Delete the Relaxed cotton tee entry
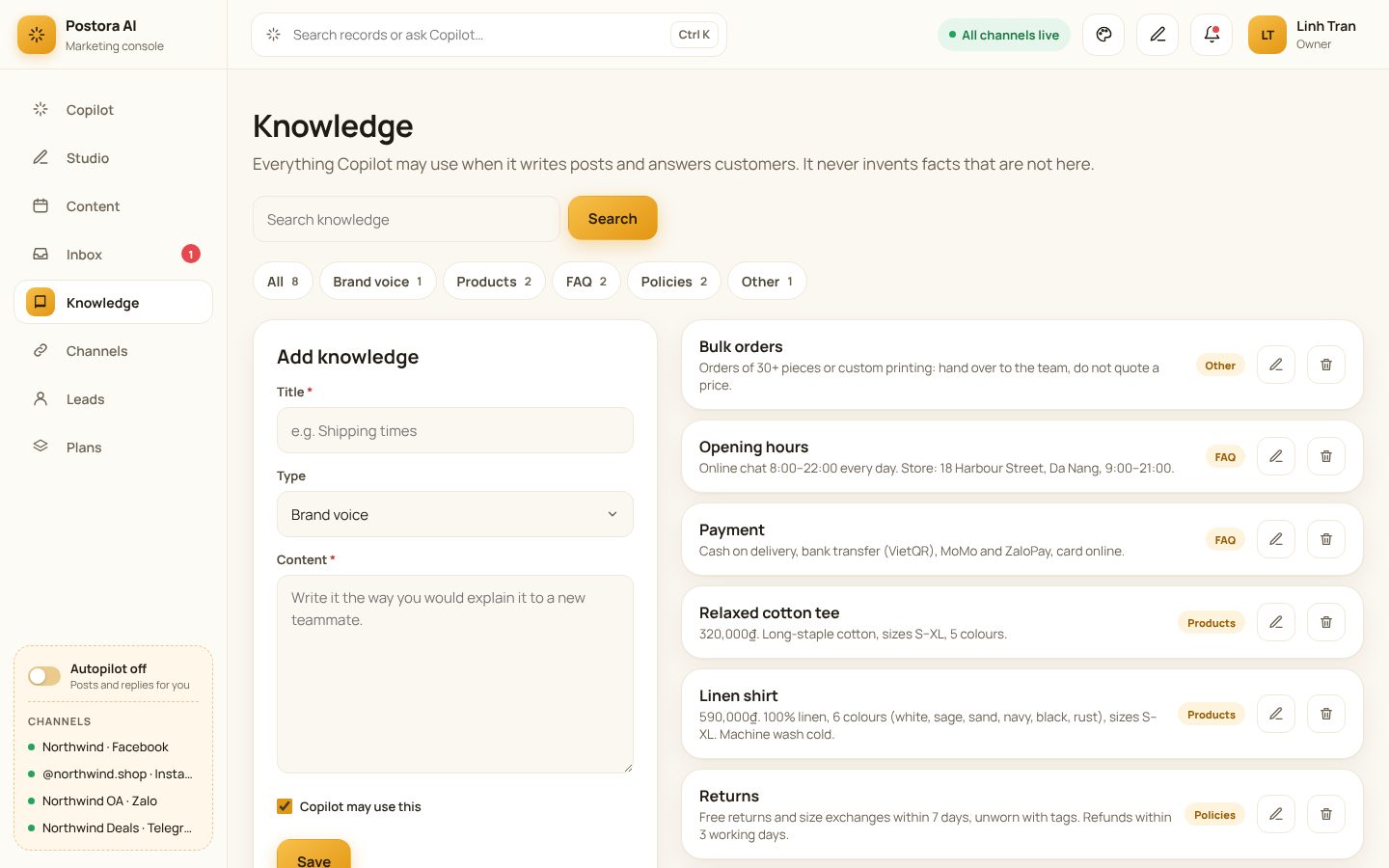 click(x=1325, y=622)
